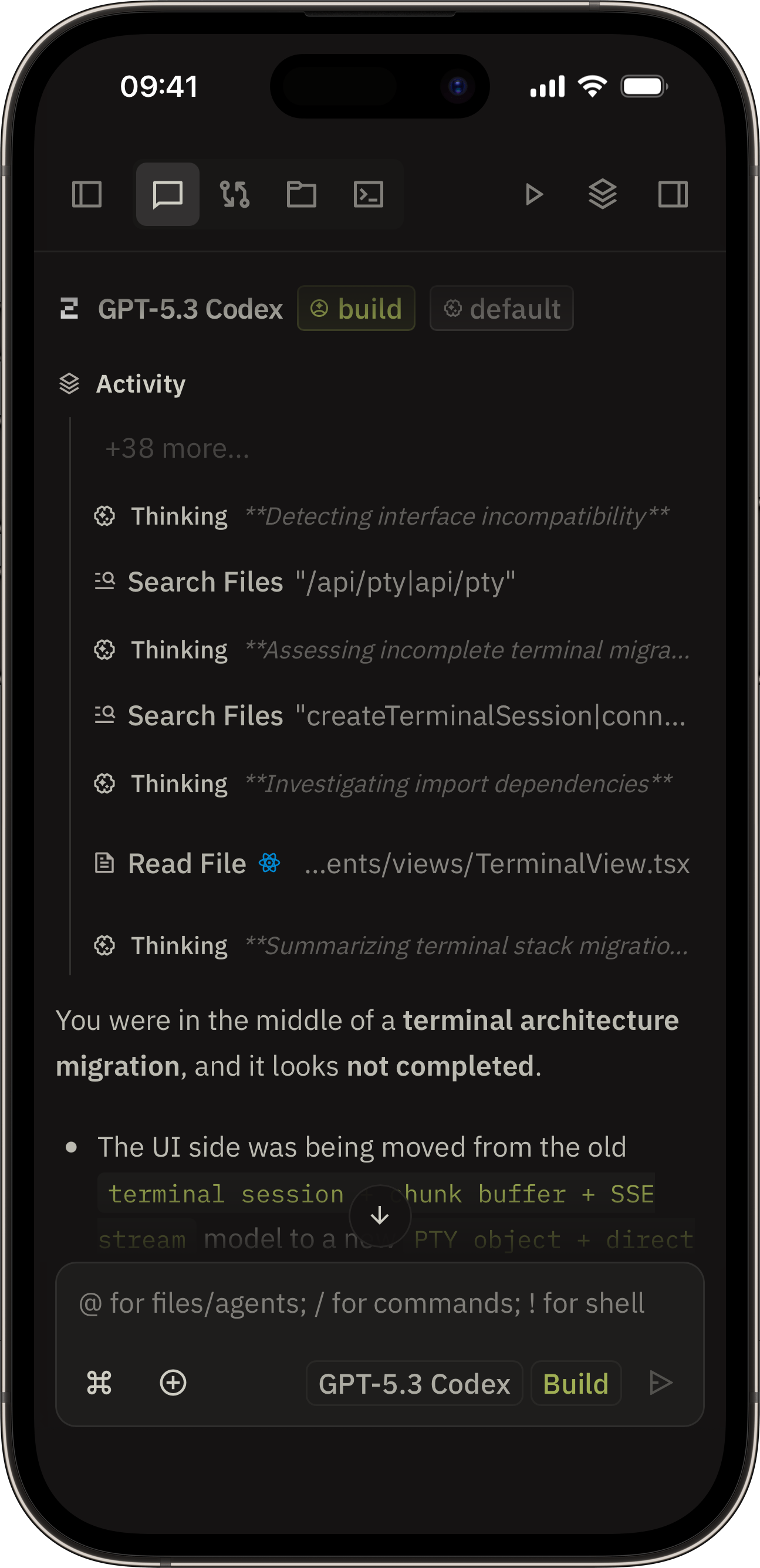Click the React icon beside Read File

pos(271,863)
